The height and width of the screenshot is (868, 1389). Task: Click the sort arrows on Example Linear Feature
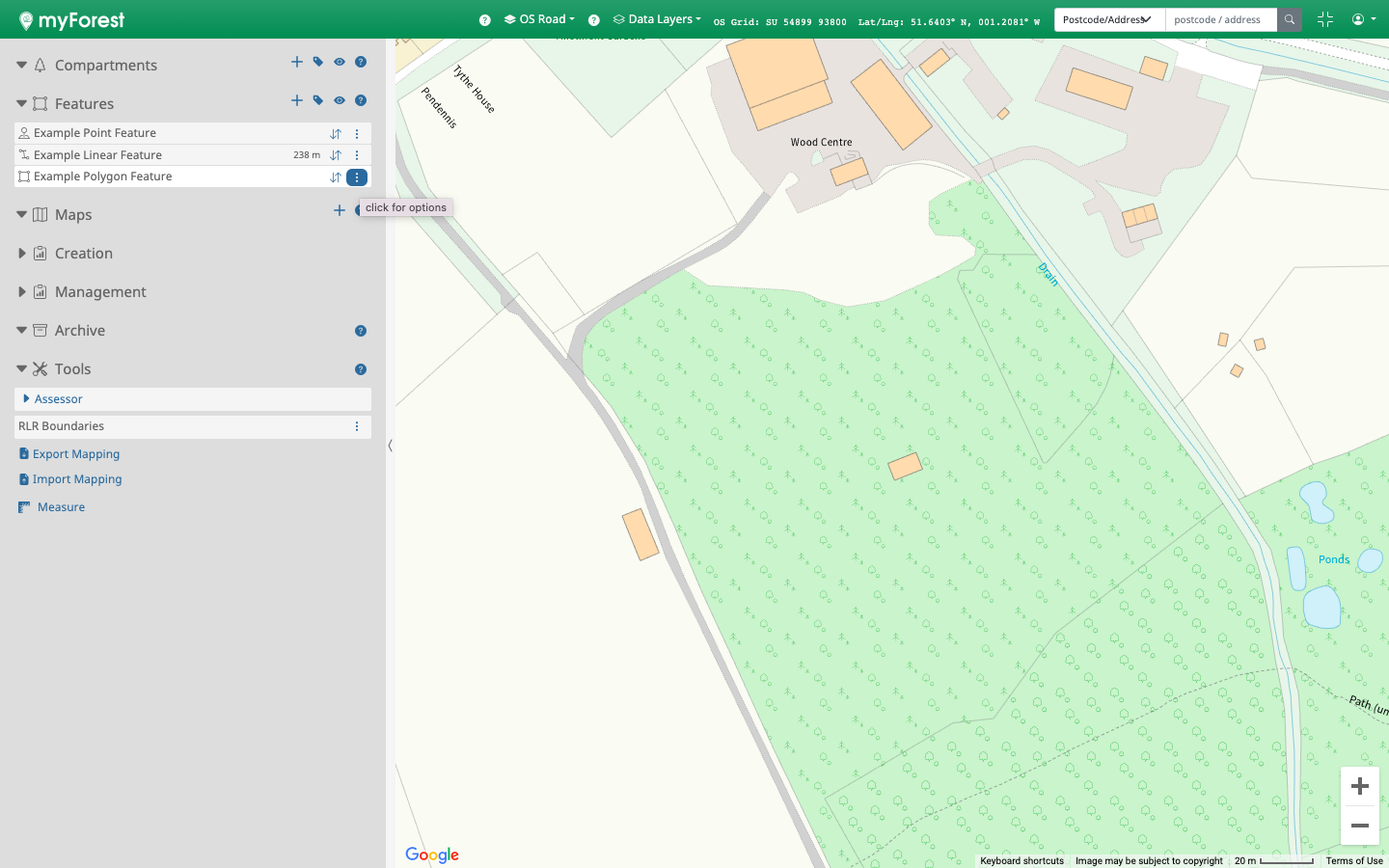[x=336, y=155]
